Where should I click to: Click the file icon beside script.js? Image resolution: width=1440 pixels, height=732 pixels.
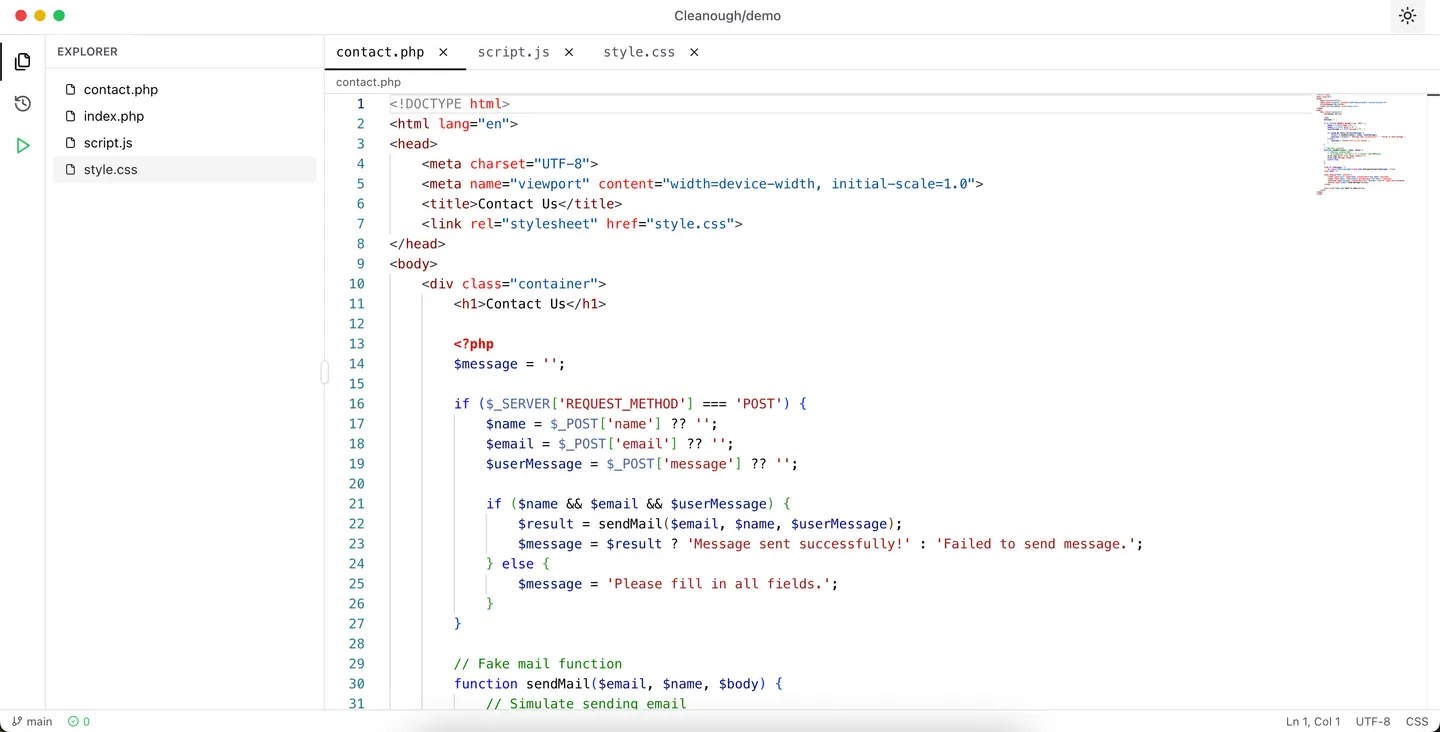pos(70,143)
